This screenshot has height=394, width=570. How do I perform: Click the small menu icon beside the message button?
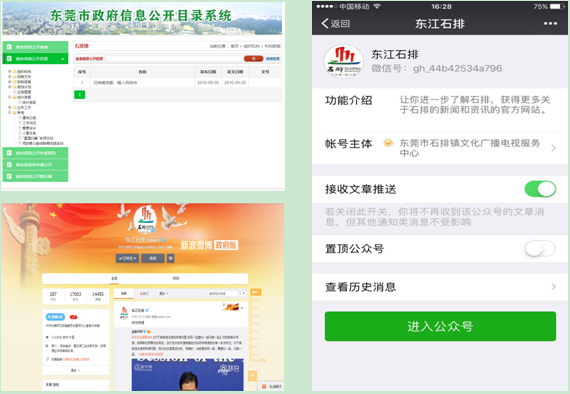170,258
